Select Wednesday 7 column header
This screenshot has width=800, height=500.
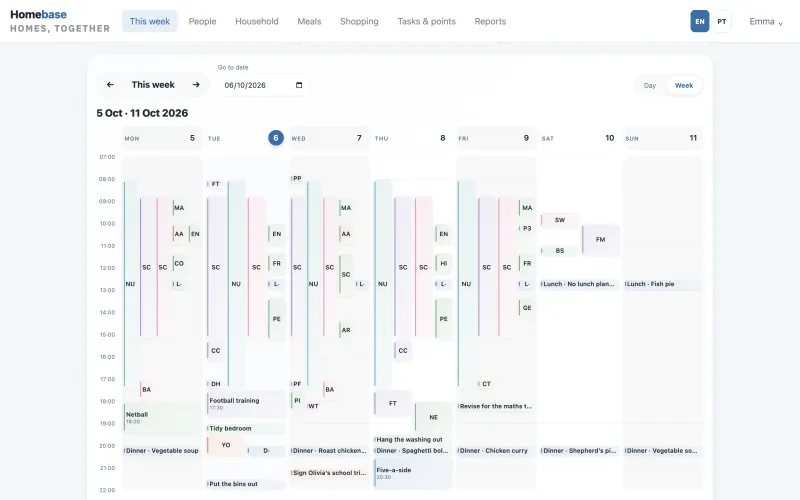[x=329, y=138]
